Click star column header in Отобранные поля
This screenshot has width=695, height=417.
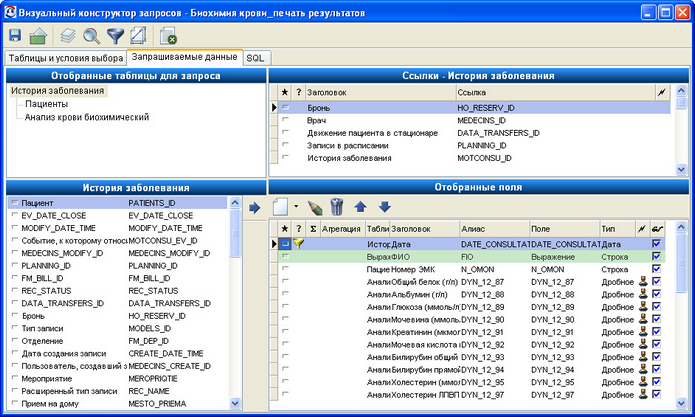(285, 229)
